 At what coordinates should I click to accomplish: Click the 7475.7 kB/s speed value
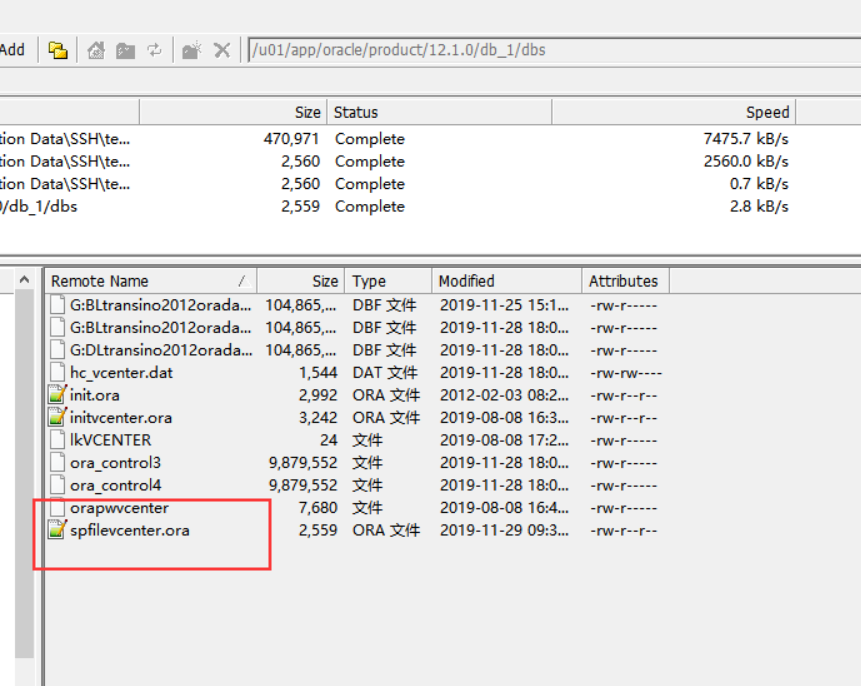click(746, 139)
